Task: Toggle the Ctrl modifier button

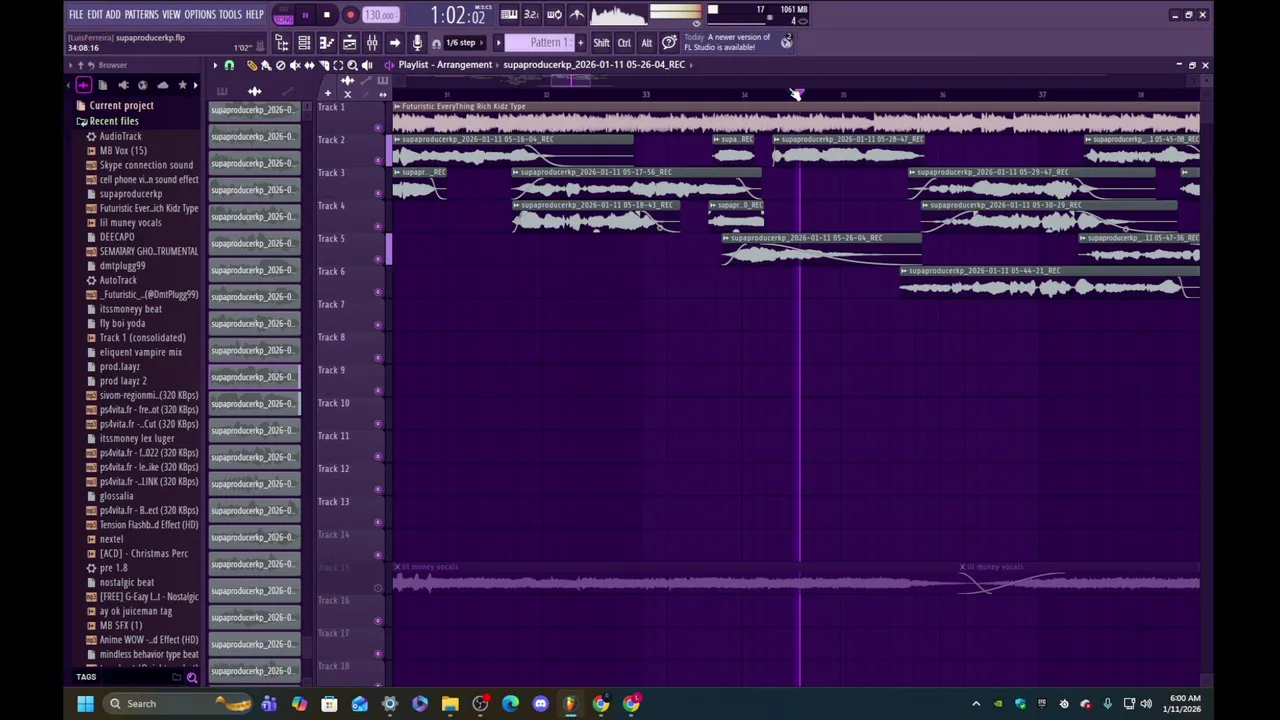Action: pos(624,43)
